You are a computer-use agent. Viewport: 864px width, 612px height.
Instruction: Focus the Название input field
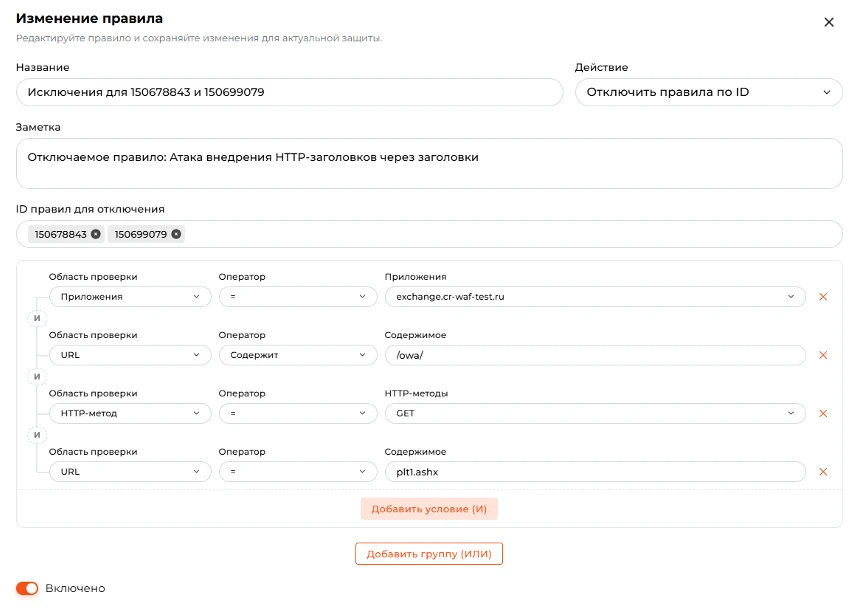289,92
